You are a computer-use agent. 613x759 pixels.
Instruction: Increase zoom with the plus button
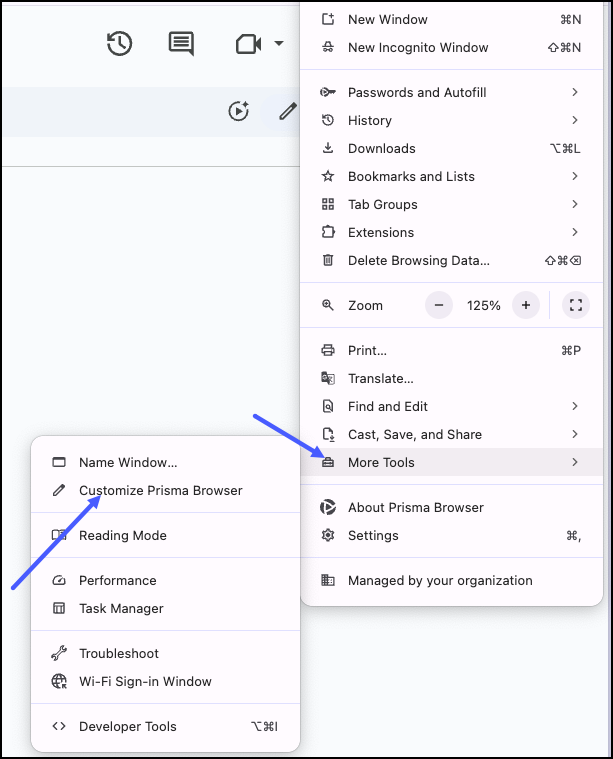526,305
